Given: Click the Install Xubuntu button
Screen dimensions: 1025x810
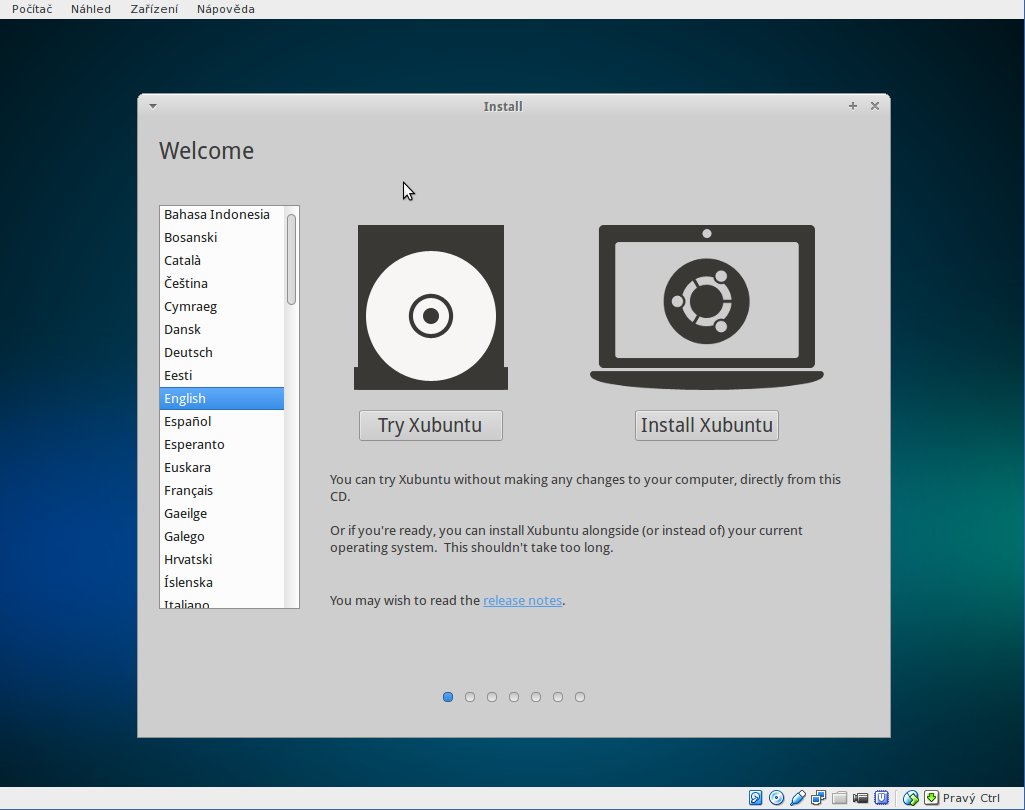Looking at the screenshot, I should pyautogui.click(x=707, y=426).
